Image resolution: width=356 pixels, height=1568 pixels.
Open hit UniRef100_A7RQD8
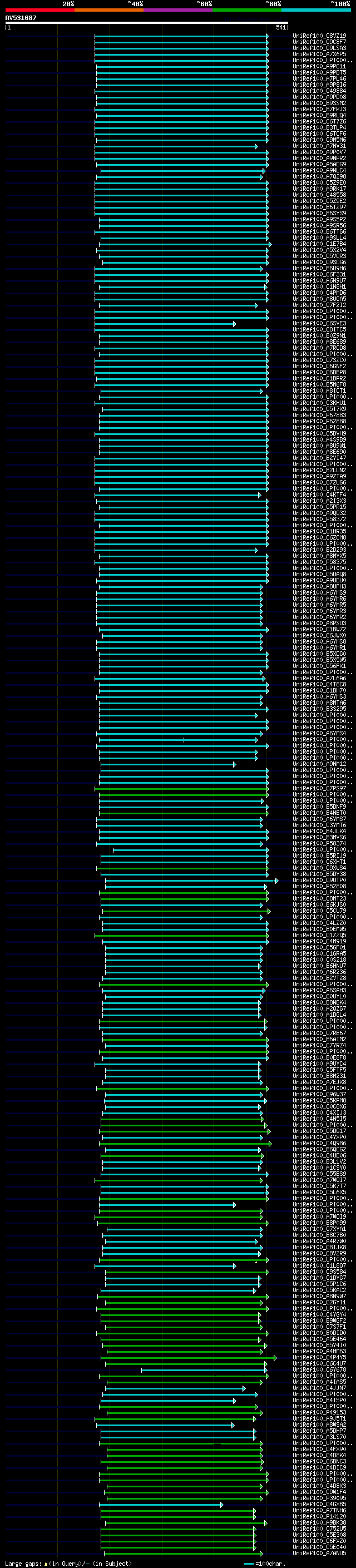319,348
